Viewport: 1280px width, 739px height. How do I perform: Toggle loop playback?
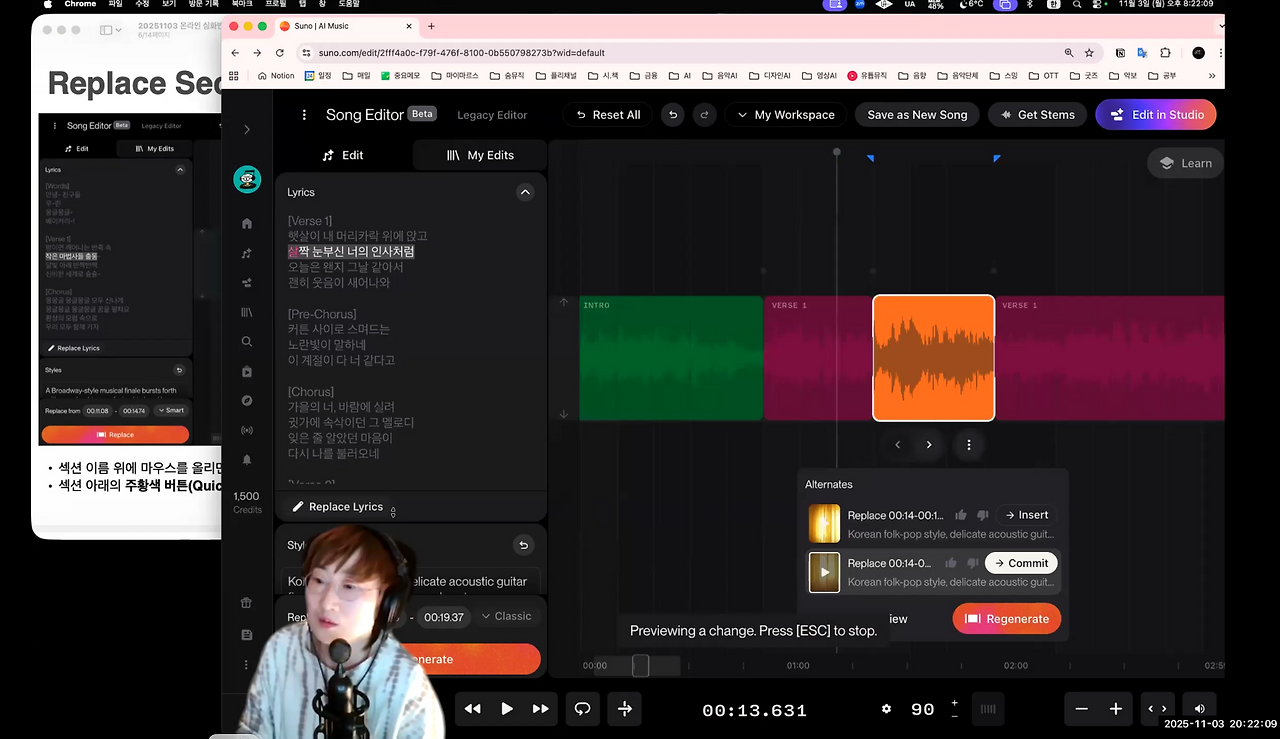(x=582, y=709)
